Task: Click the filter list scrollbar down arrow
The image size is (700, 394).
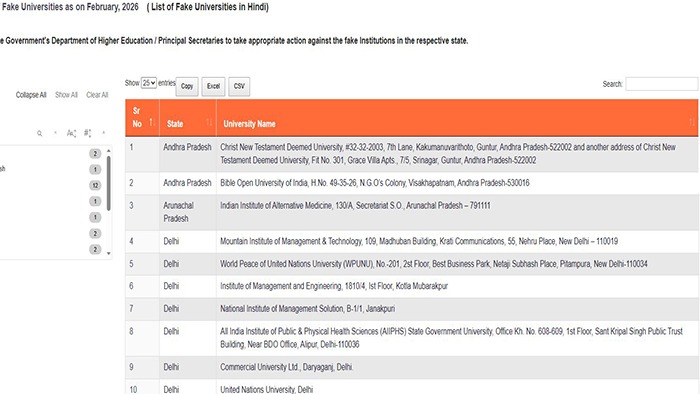Action: coord(108,253)
